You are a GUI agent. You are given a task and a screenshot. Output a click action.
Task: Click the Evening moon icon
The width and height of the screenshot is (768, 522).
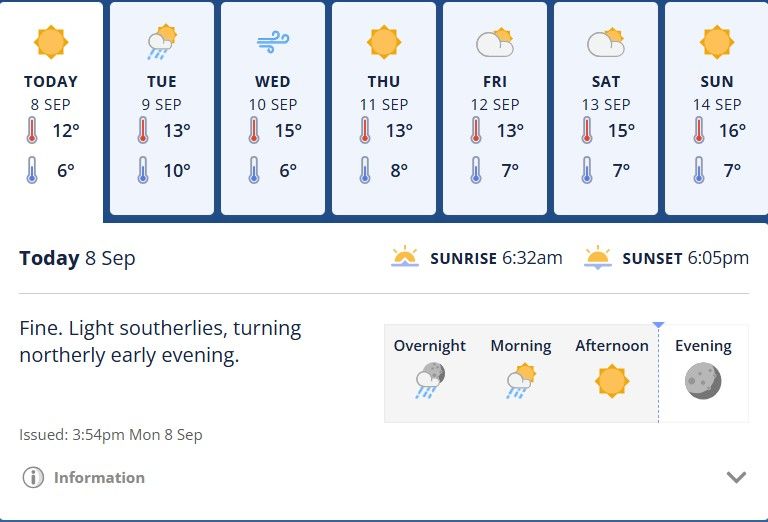[x=703, y=381]
